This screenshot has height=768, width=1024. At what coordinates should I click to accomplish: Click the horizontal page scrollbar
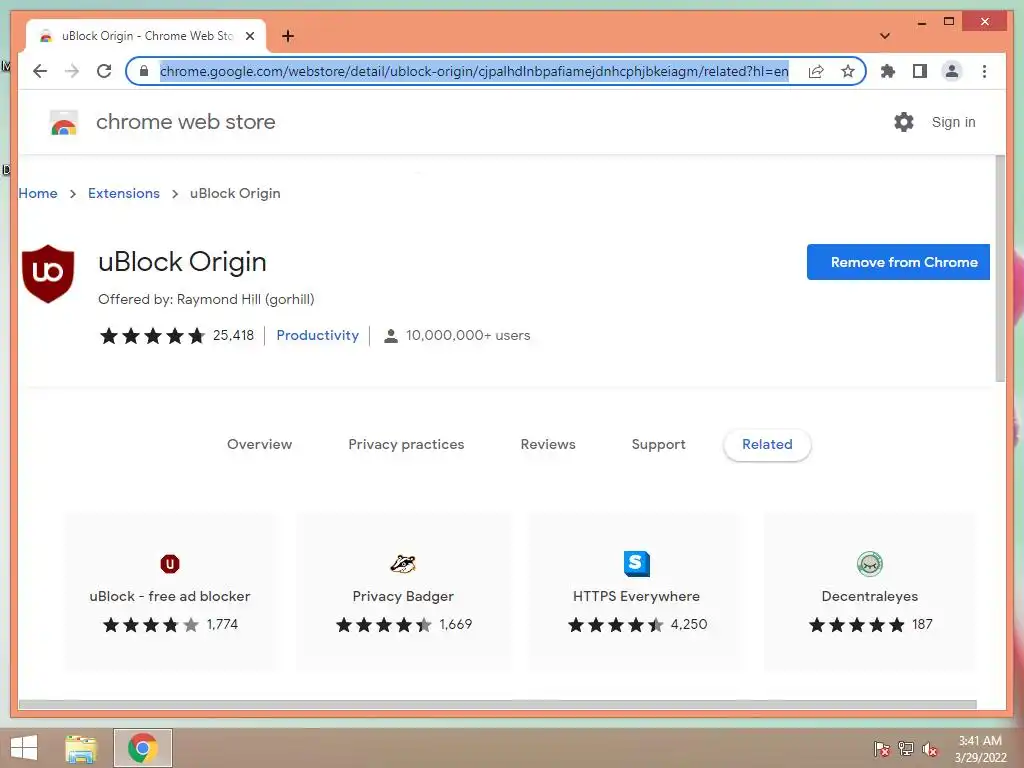[x=498, y=705]
